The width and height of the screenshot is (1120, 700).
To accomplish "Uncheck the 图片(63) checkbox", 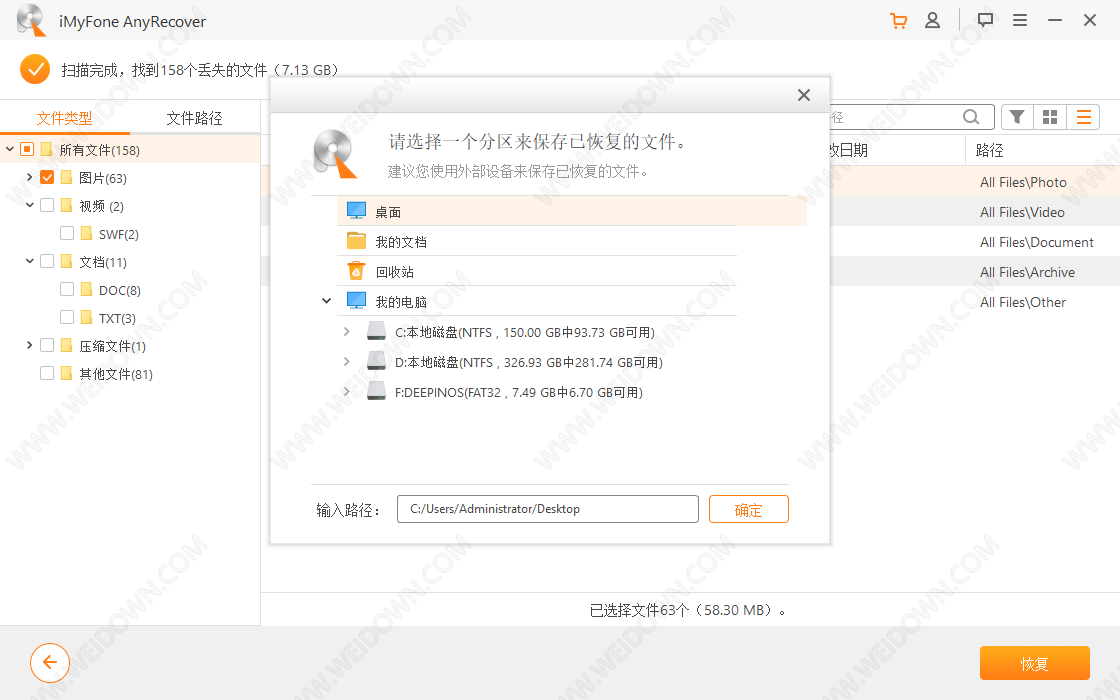I will coord(47,178).
